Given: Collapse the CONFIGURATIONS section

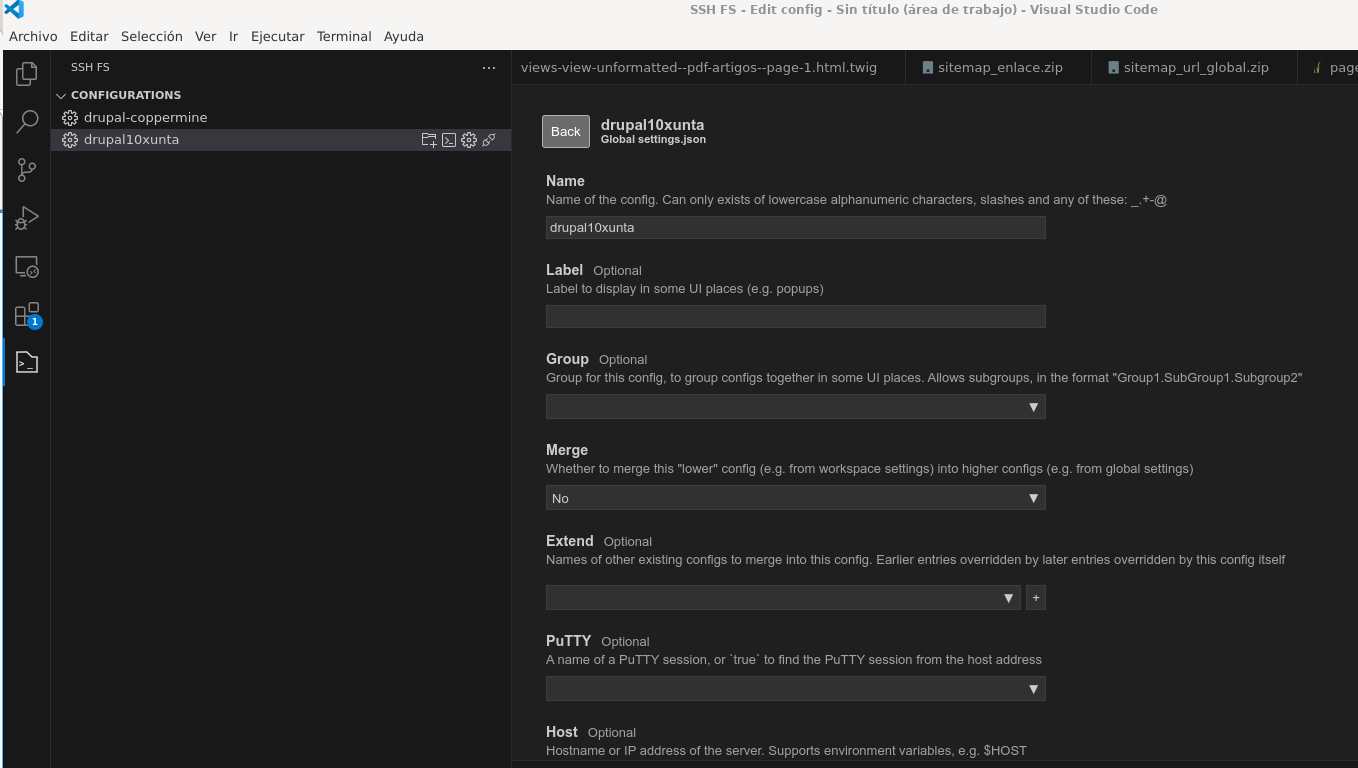Looking at the screenshot, I should tap(61, 96).
